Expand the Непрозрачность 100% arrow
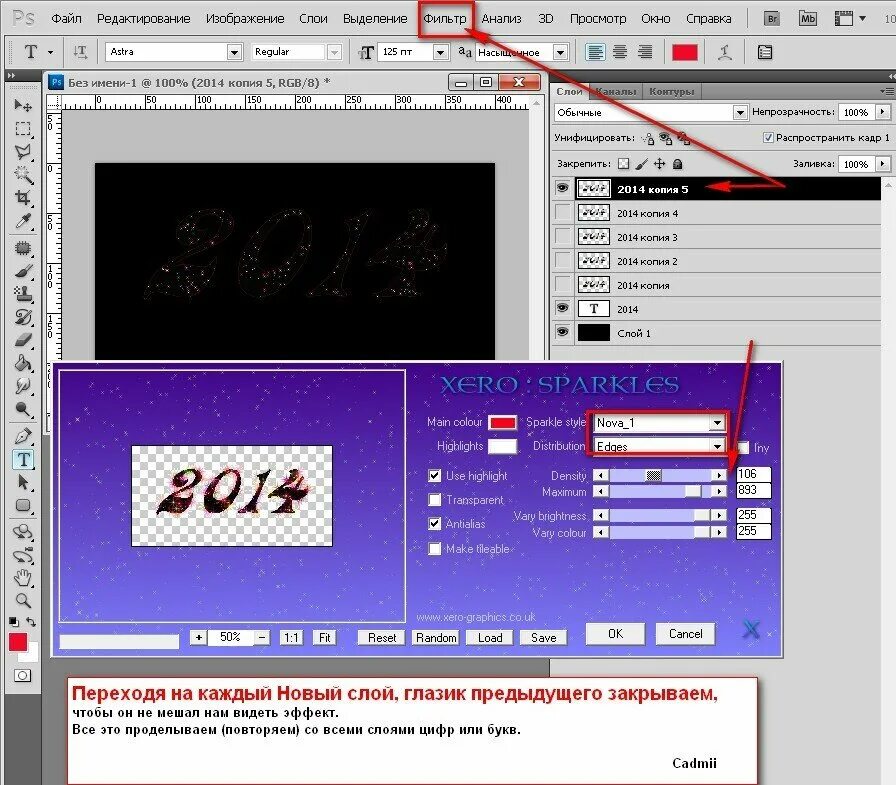 (x=883, y=112)
